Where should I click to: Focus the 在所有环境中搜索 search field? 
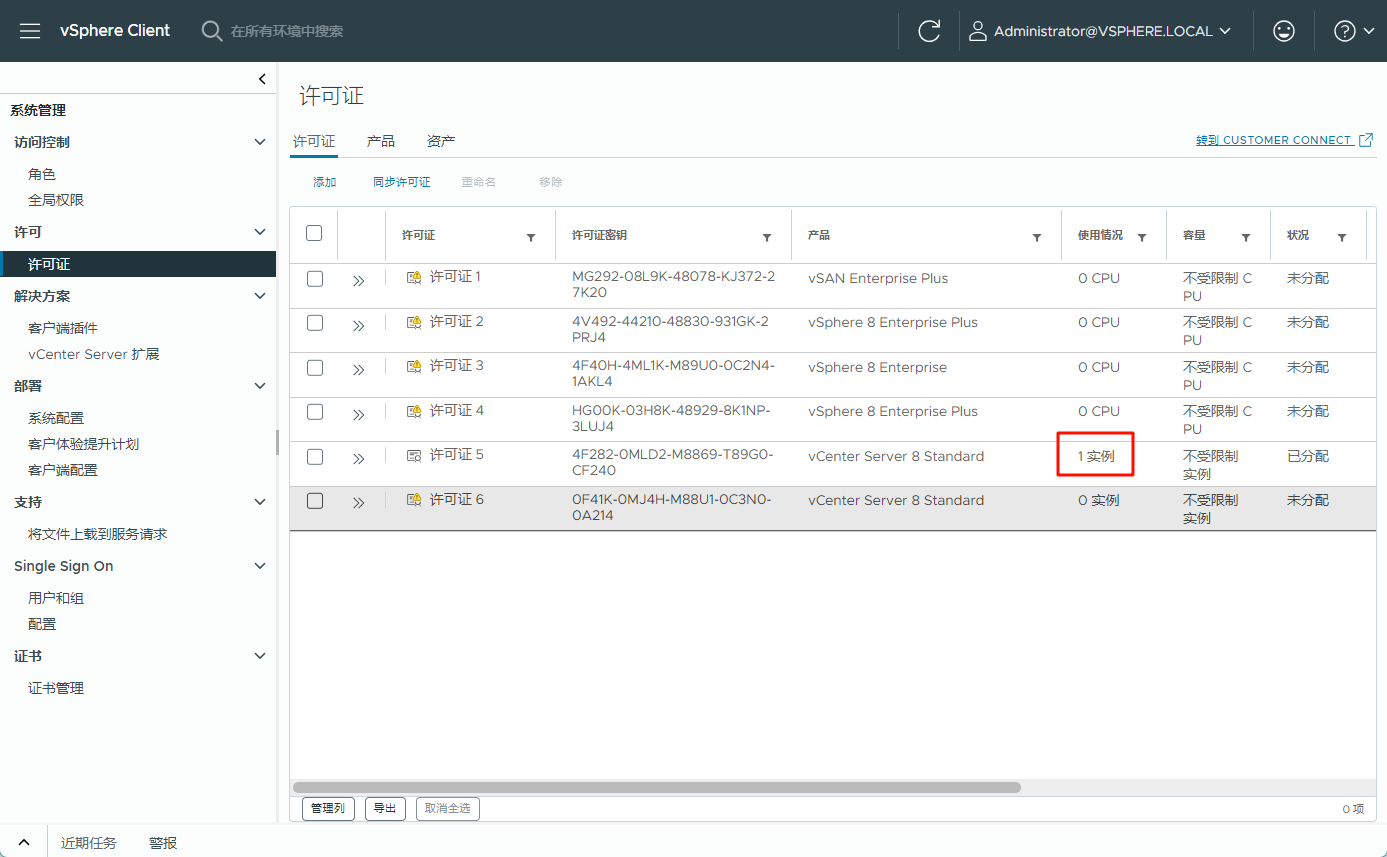coord(287,31)
